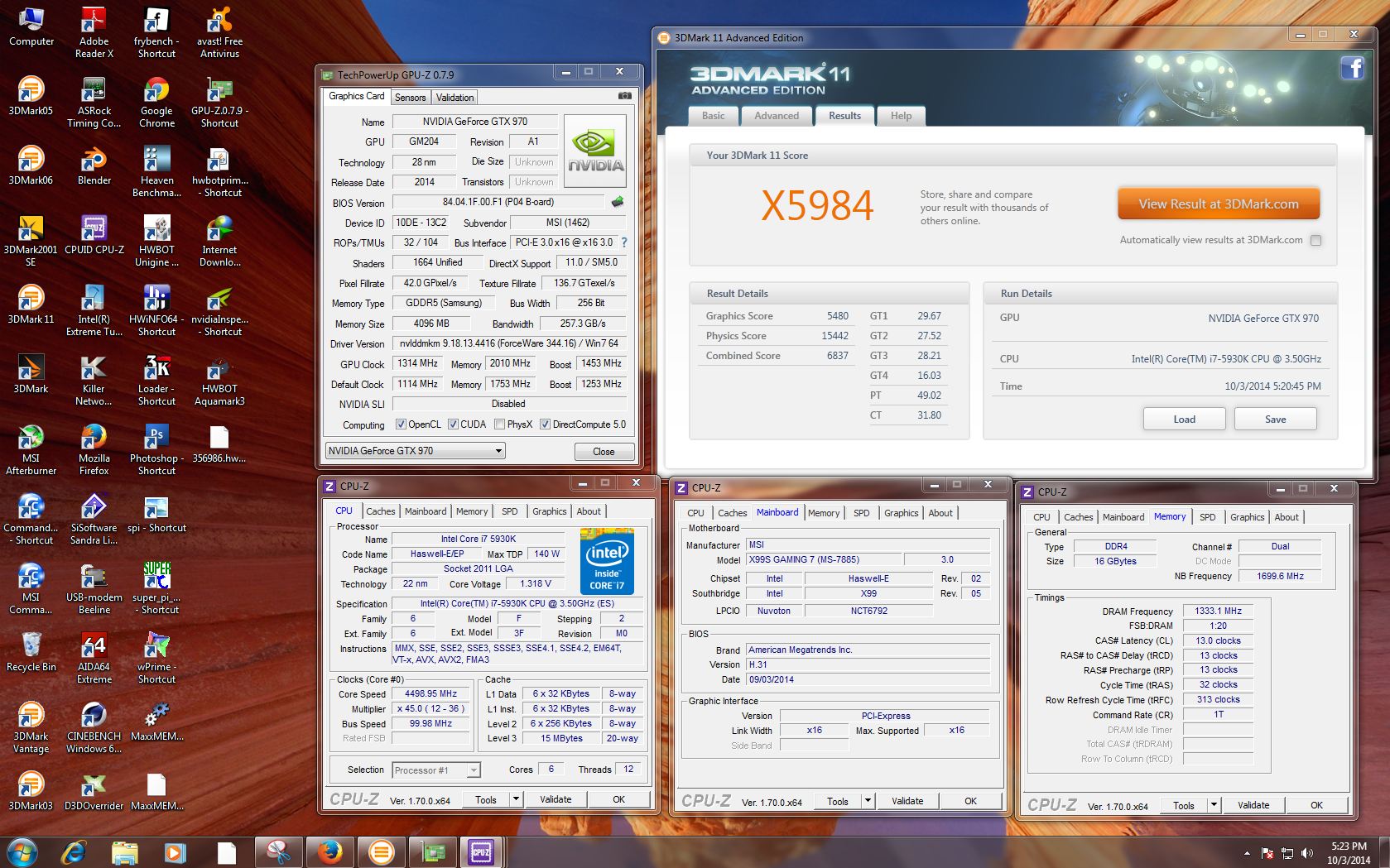The image size is (1390, 868).
Task: Toggle the CUDA checkbox in GPU-Z
Action: (x=453, y=424)
